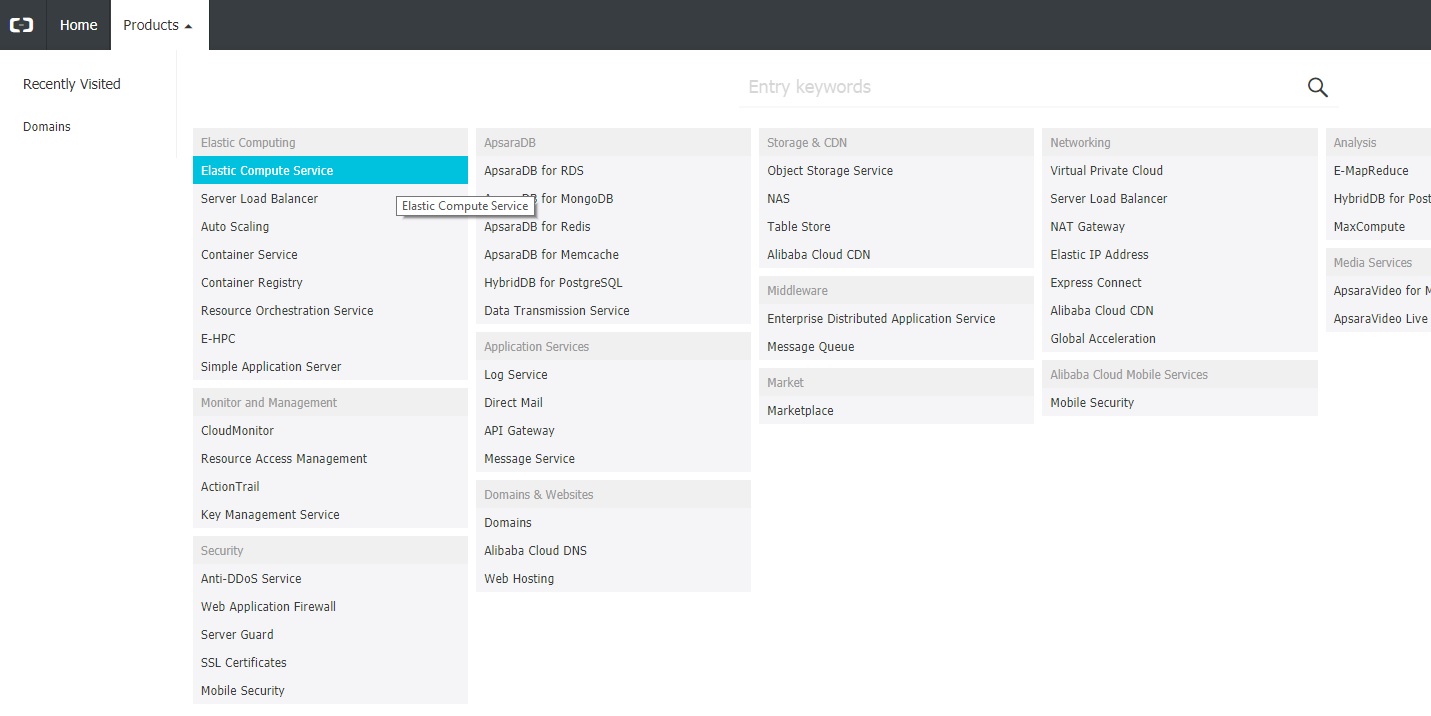Open Global Acceleration
This screenshot has width=1431, height=716.
click(1180, 338)
